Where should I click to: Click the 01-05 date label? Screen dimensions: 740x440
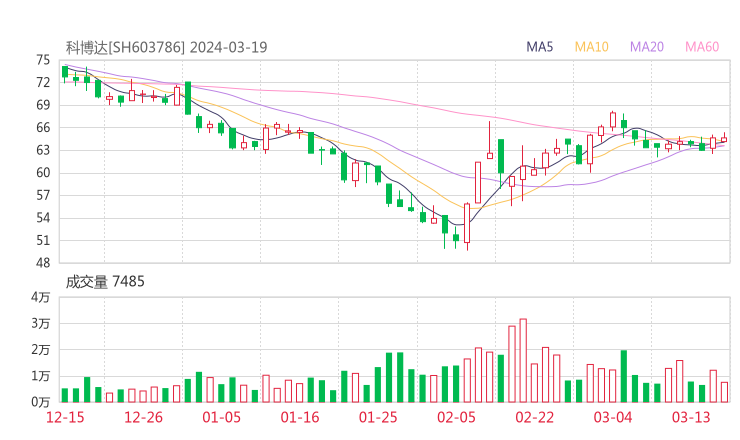coord(221,417)
